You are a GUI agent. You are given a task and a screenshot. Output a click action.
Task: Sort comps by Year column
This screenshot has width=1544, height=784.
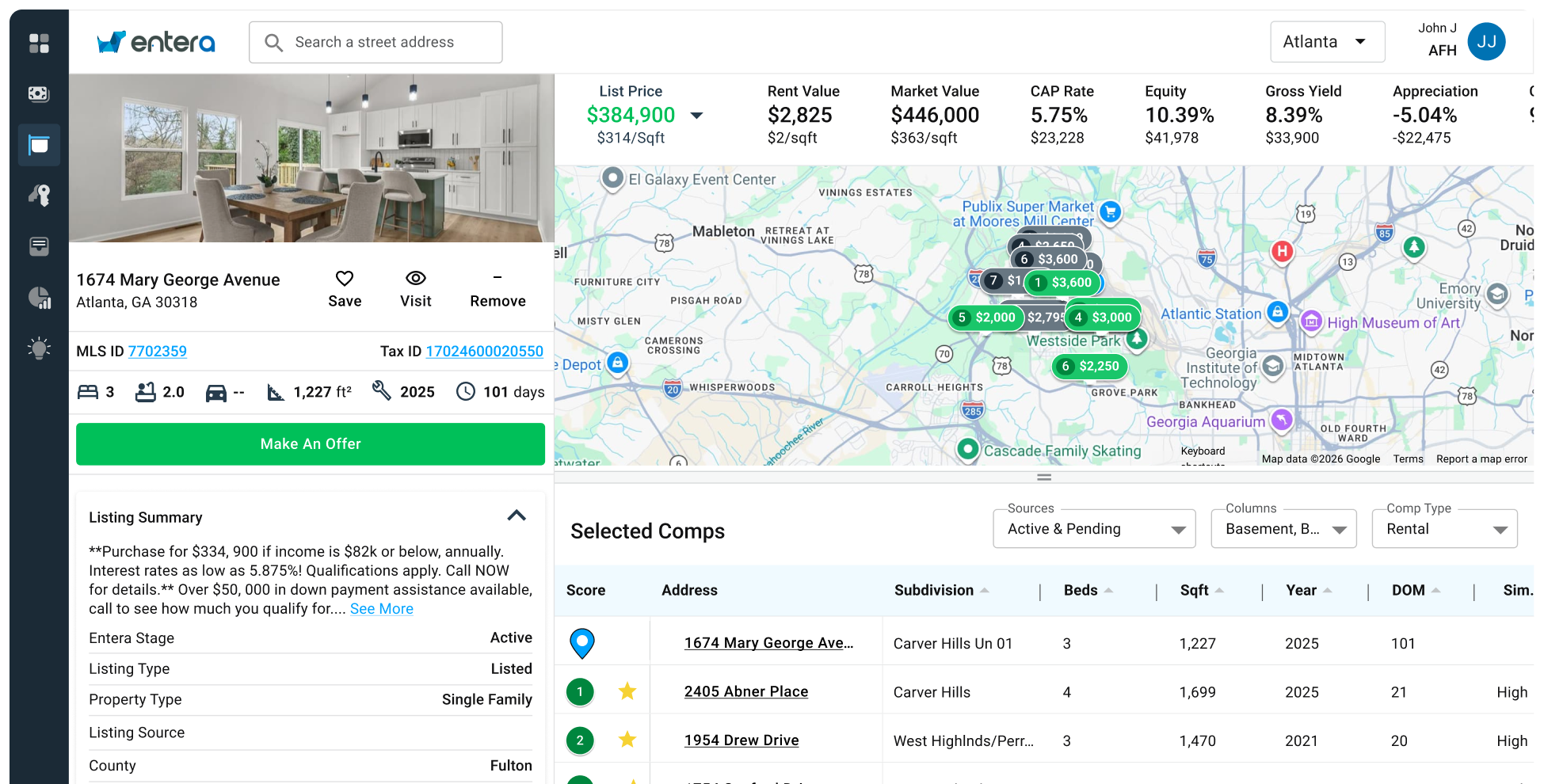tap(1309, 590)
